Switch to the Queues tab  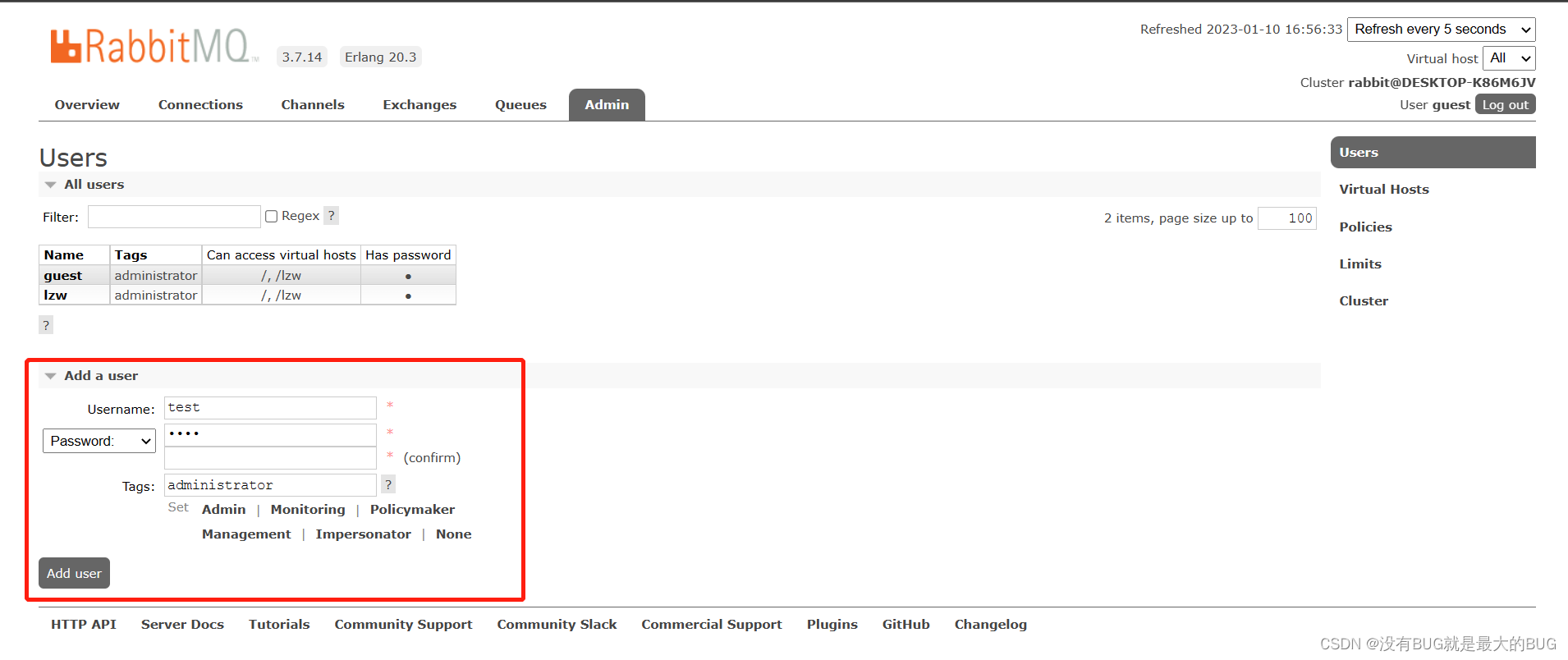tap(520, 105)
